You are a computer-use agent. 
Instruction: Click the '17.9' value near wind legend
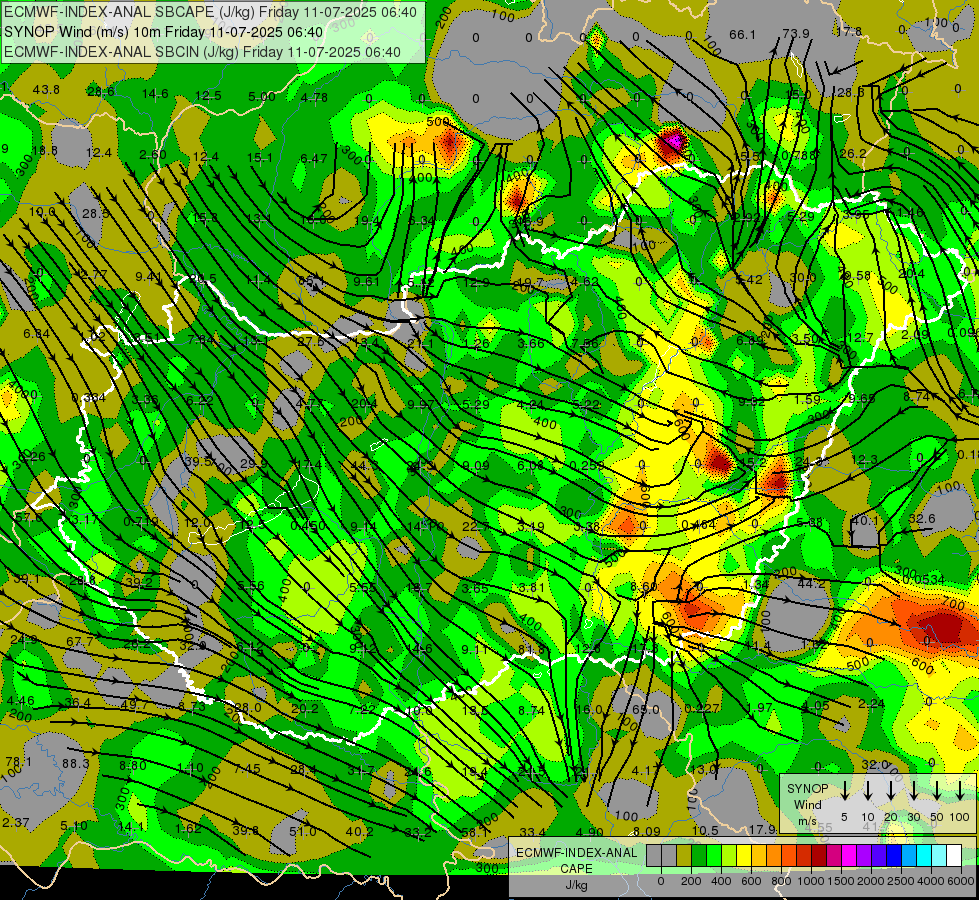pos(762,829)
